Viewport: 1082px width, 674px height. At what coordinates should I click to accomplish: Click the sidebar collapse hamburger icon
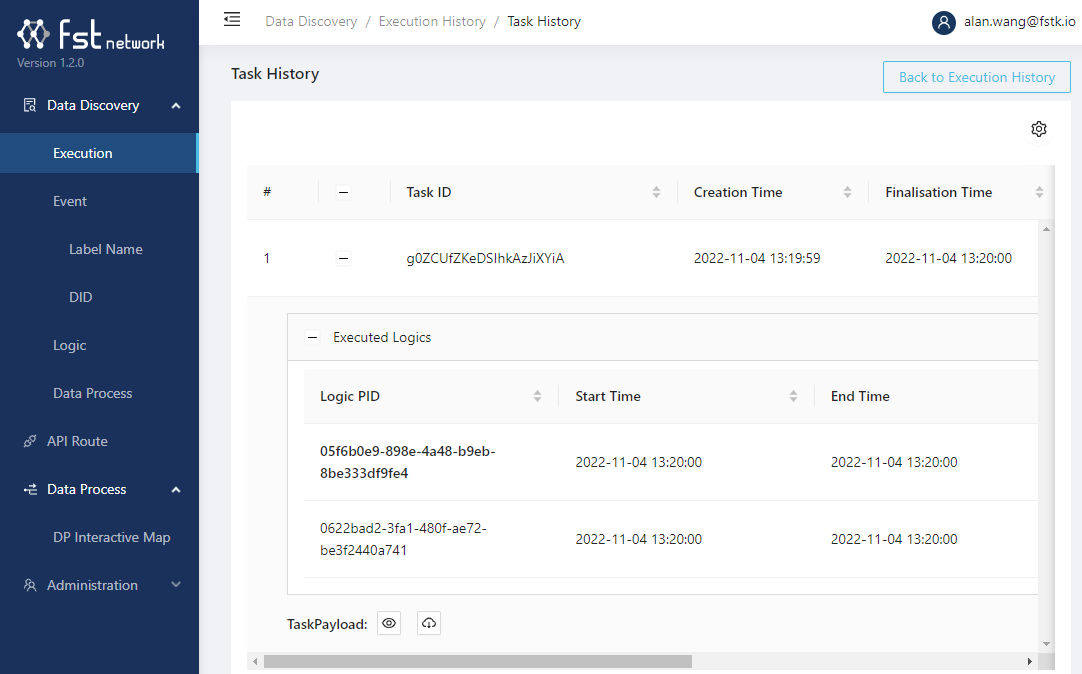[x=232, y=19]
